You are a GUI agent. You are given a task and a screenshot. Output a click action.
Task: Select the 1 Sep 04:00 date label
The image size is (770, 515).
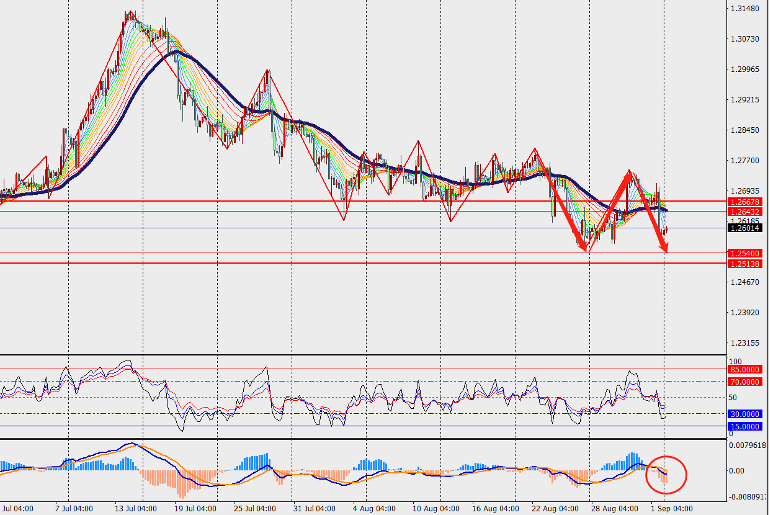672,508
